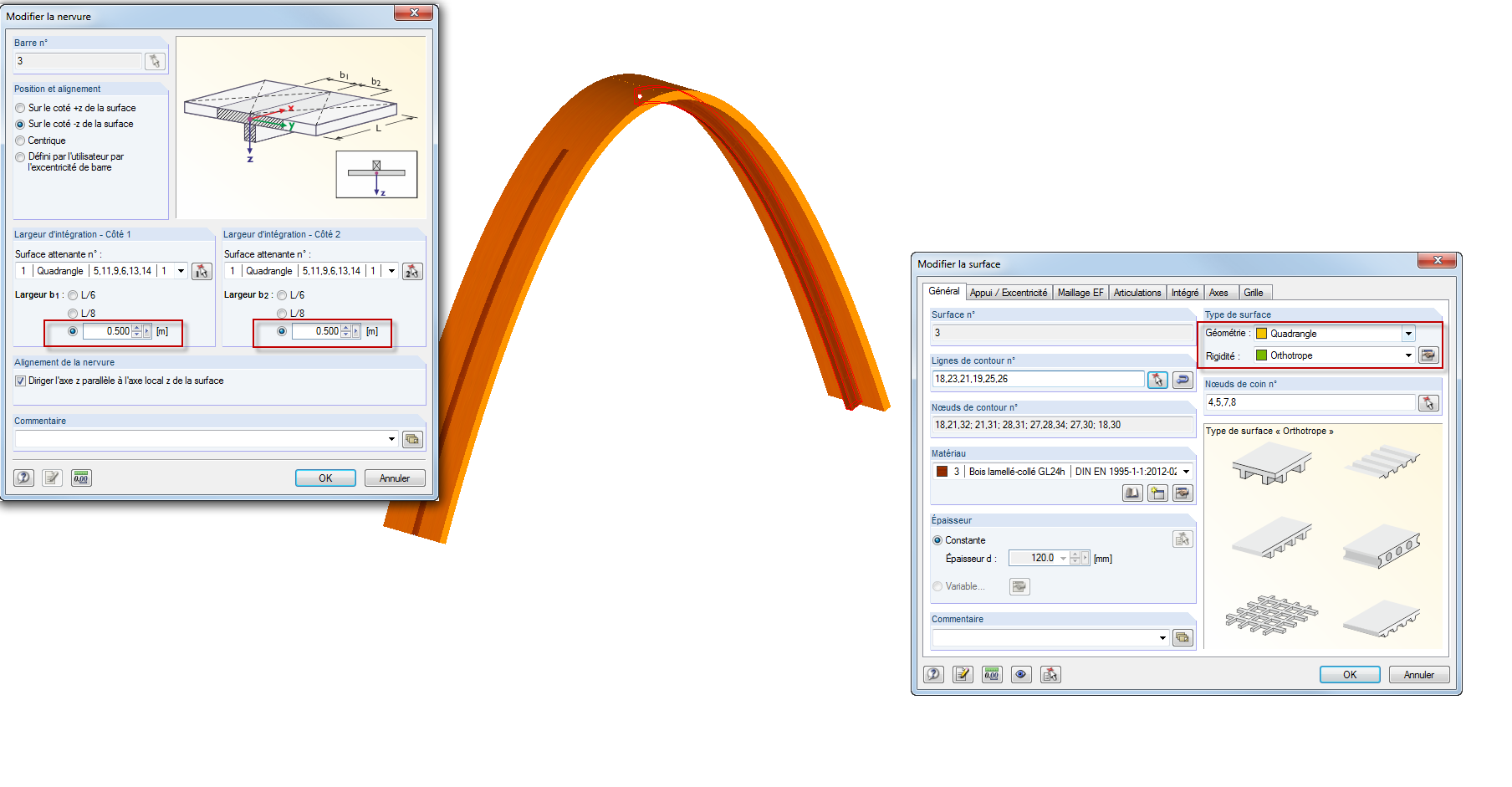Click the brown material color swatch

pos(942,472)
